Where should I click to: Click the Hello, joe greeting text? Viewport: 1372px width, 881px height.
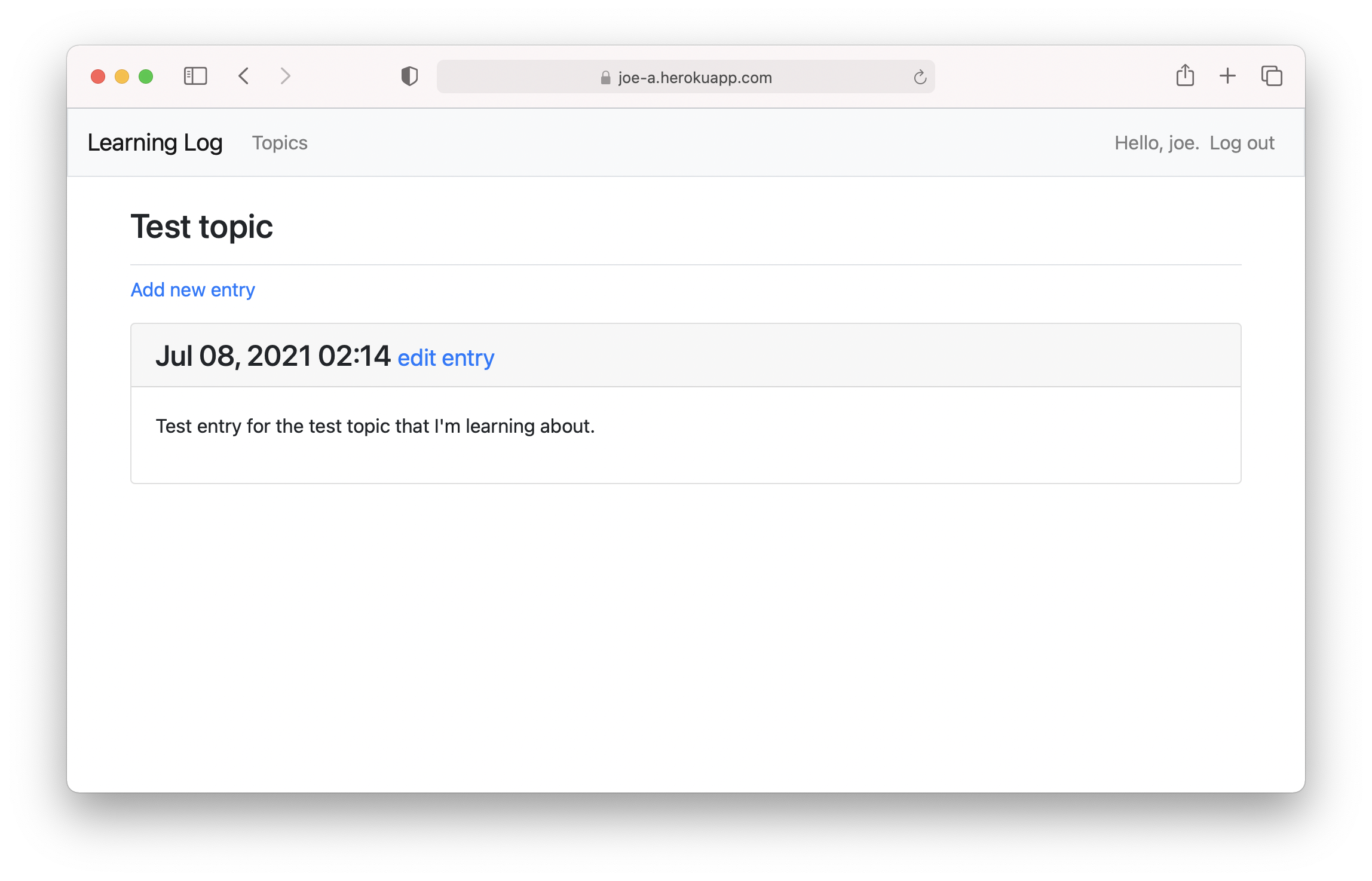tap(1156, 143)
